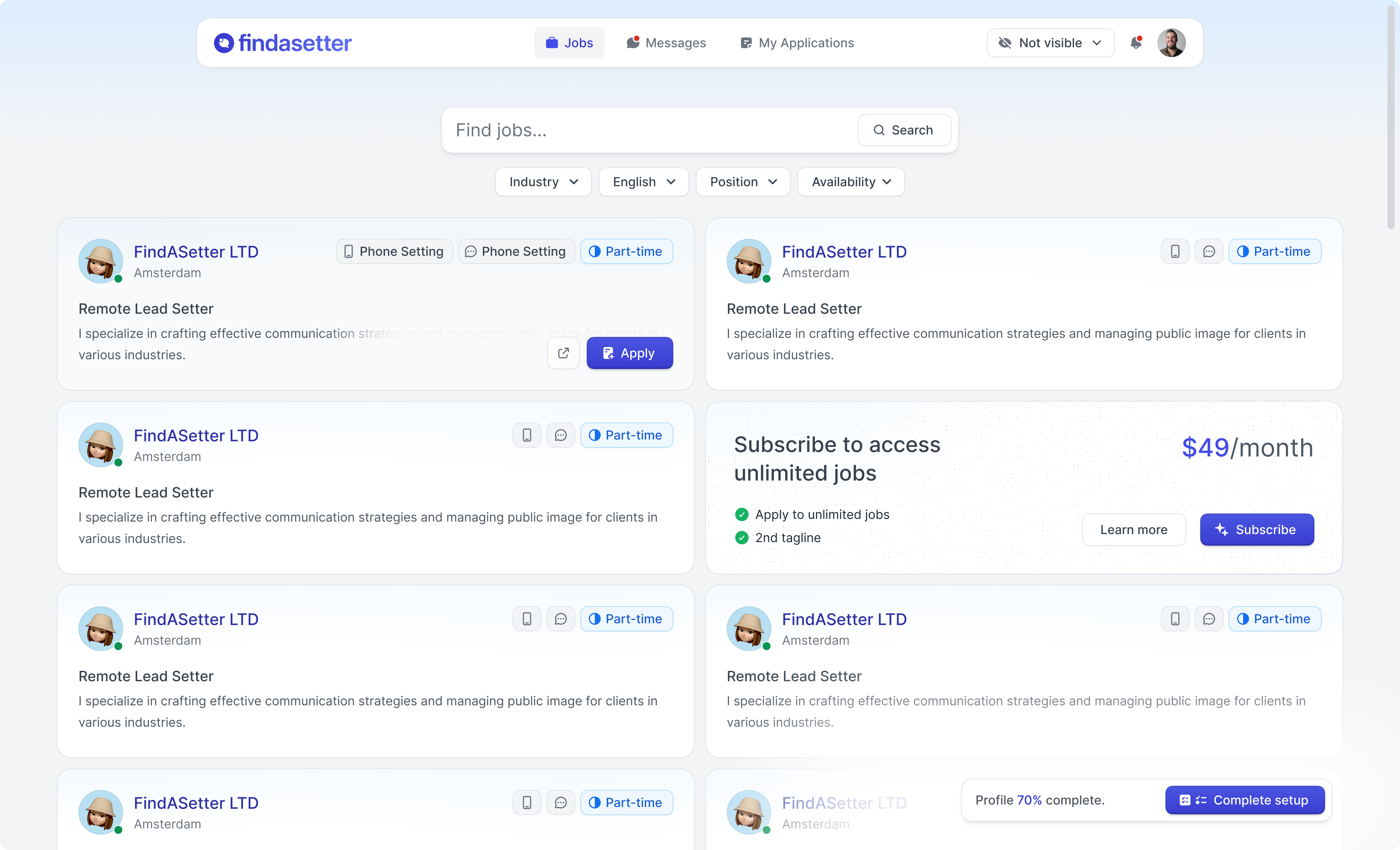Click Part-time badge on third left card
This screenshot has height=850, width=1400.
tap(626, 619)
